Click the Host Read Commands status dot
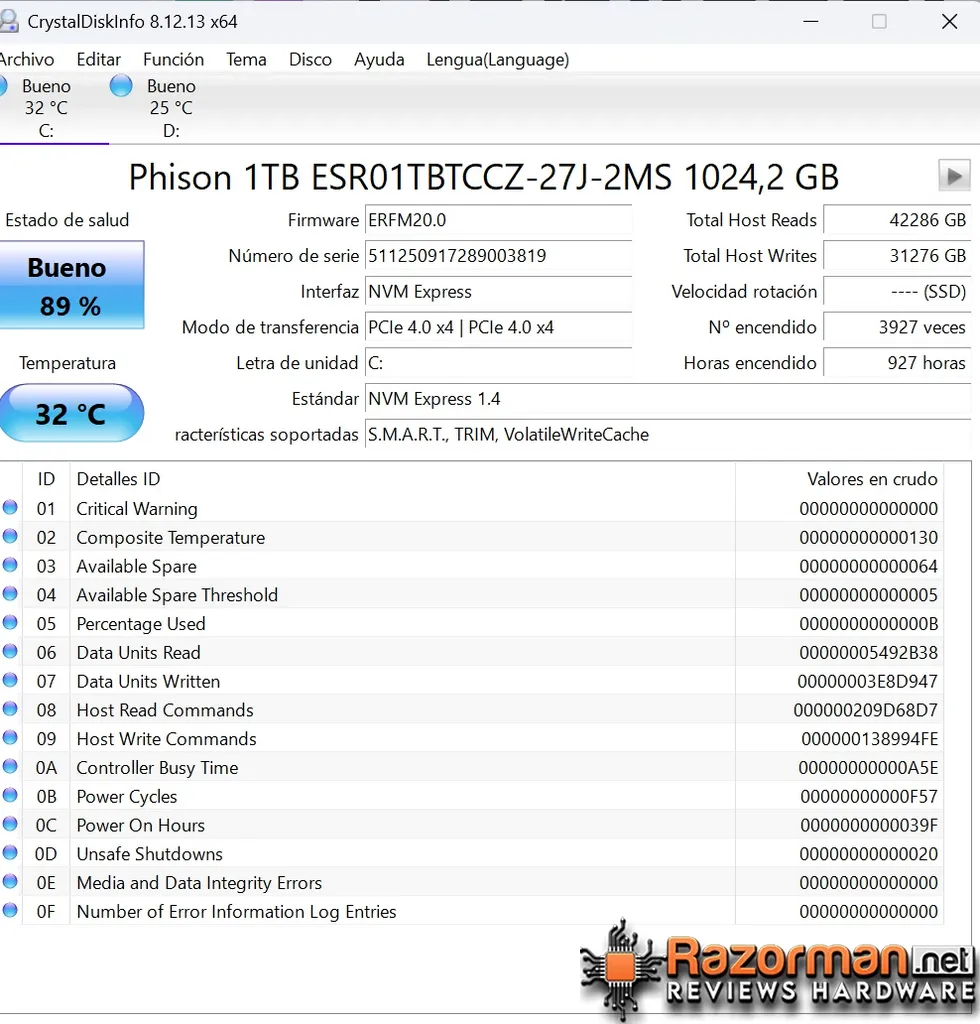This screenshot has height=1024, width=980. (x=10, y=709)
